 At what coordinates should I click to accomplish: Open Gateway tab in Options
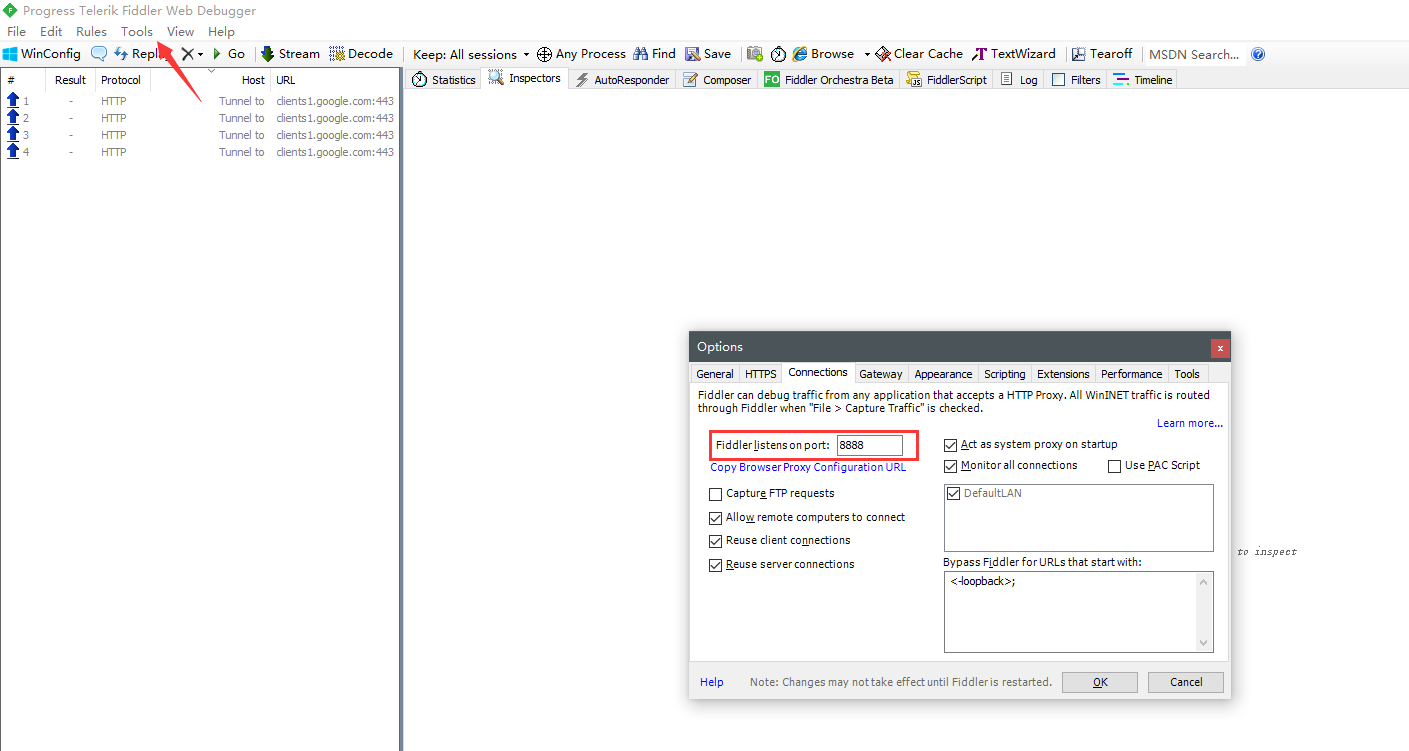click(880, 374)
